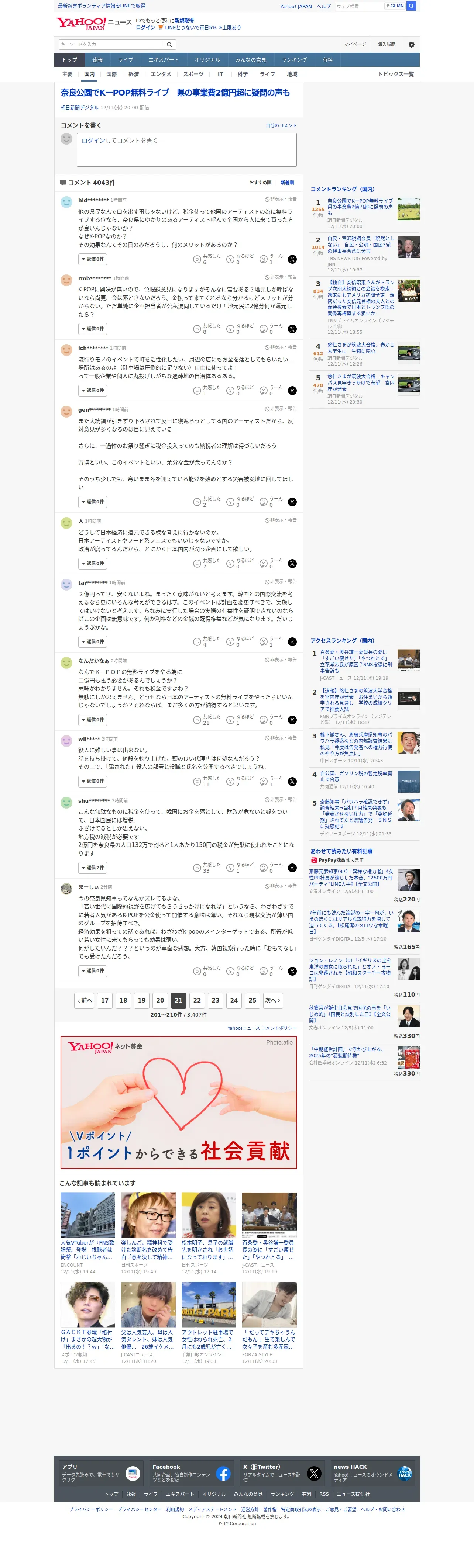
Task: Select the 経済 category tab
Action: click(x=133, y=74)
